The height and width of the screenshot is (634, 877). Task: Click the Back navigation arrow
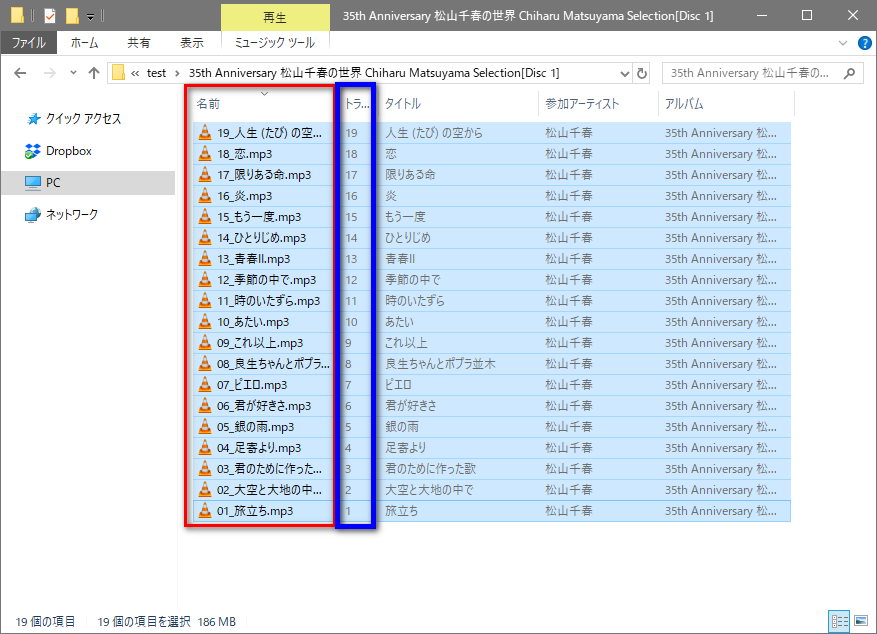click(x=20, y=73)
